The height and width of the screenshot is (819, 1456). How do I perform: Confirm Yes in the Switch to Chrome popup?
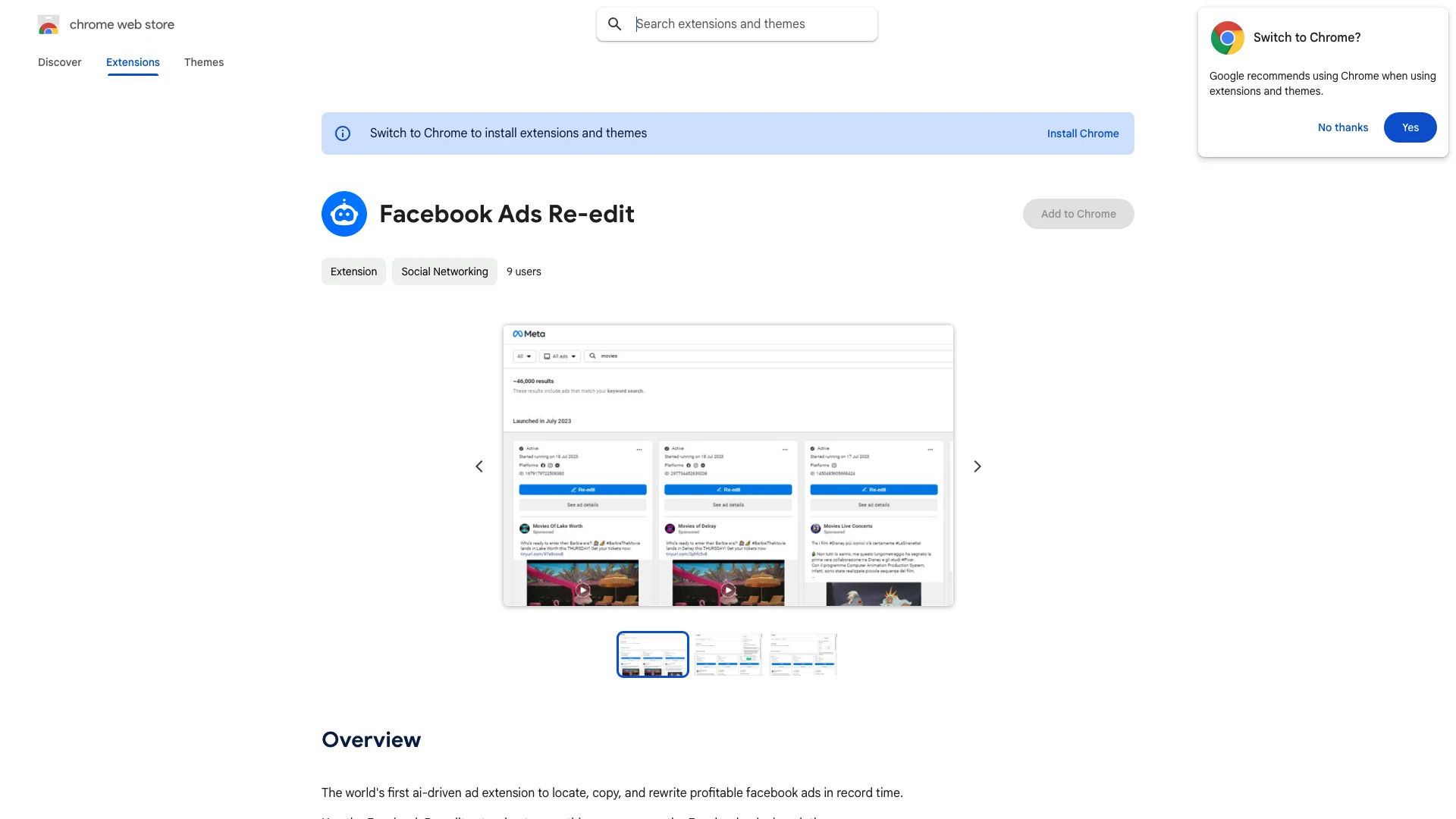tap(1410, 127)
